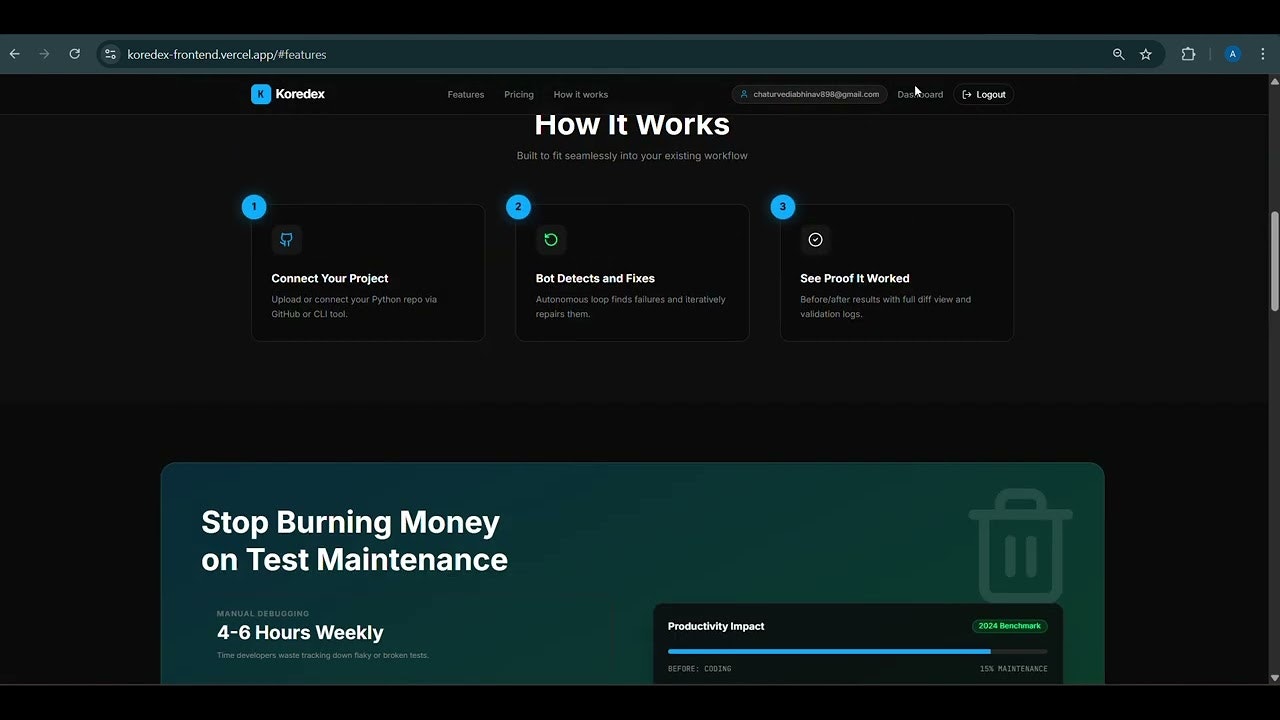
Task: Click the Logout button
Action: [984, 94]
